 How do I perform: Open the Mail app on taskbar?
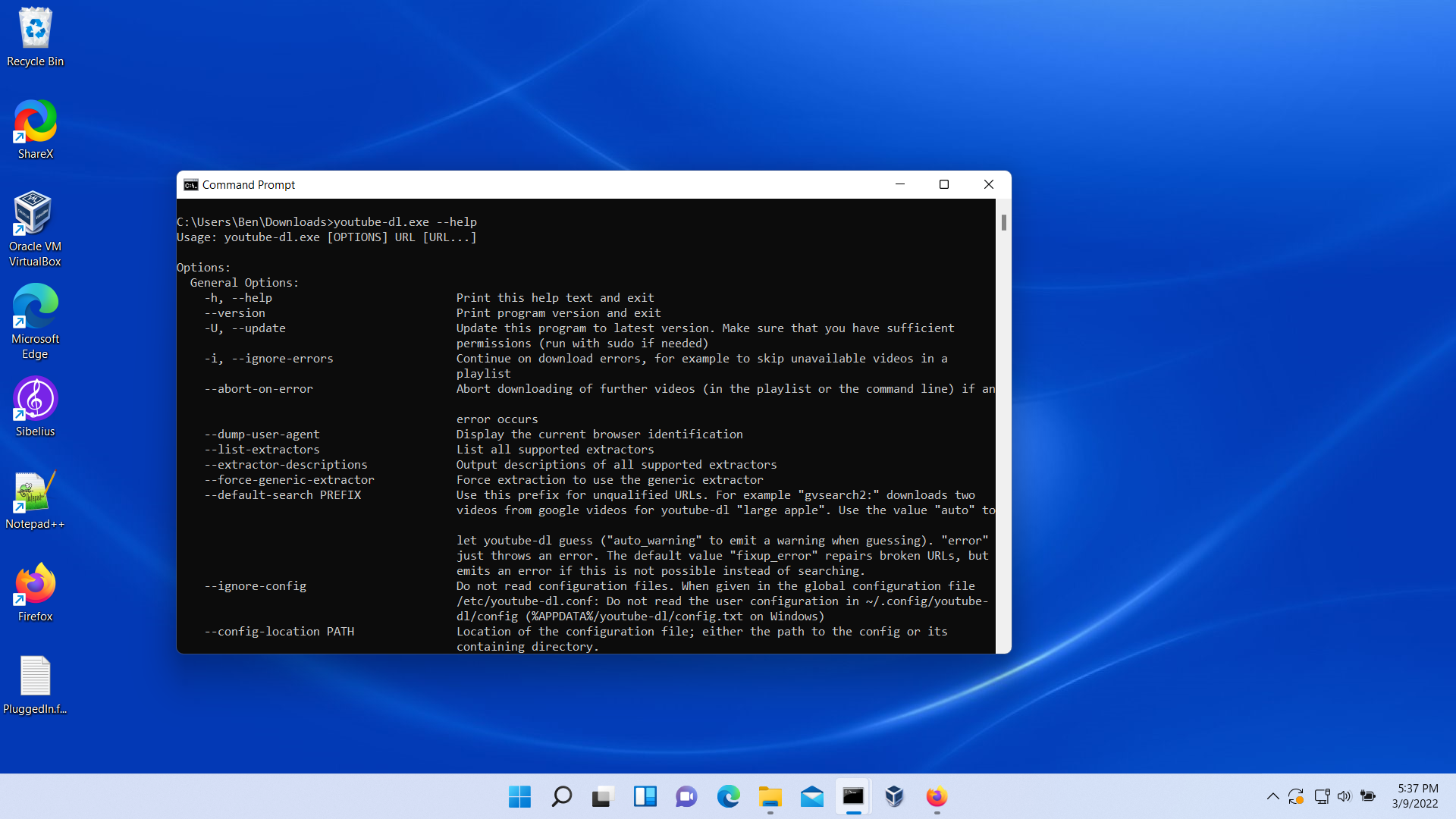point(811,796)
